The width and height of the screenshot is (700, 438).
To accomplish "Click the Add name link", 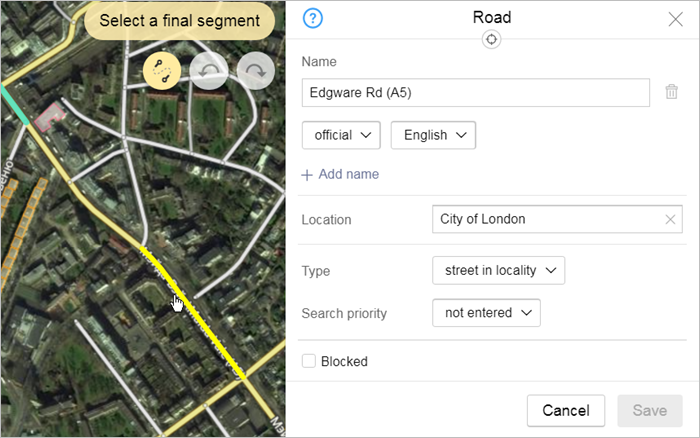I will (340, 174).
